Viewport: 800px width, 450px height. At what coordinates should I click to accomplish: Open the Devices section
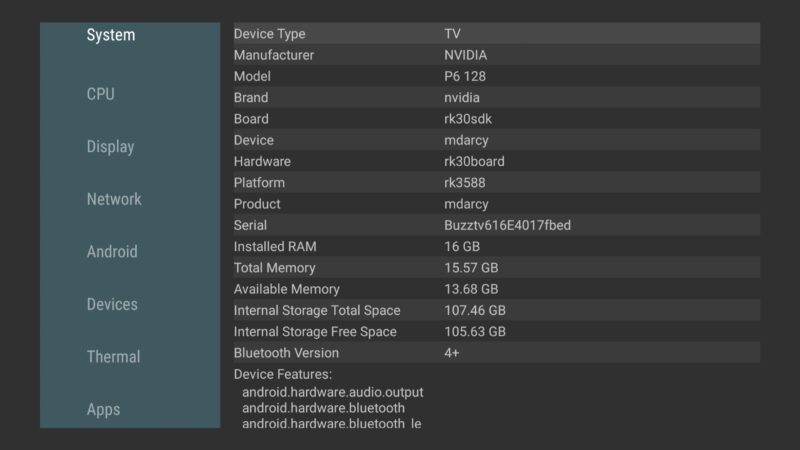[x=112, y=304]
